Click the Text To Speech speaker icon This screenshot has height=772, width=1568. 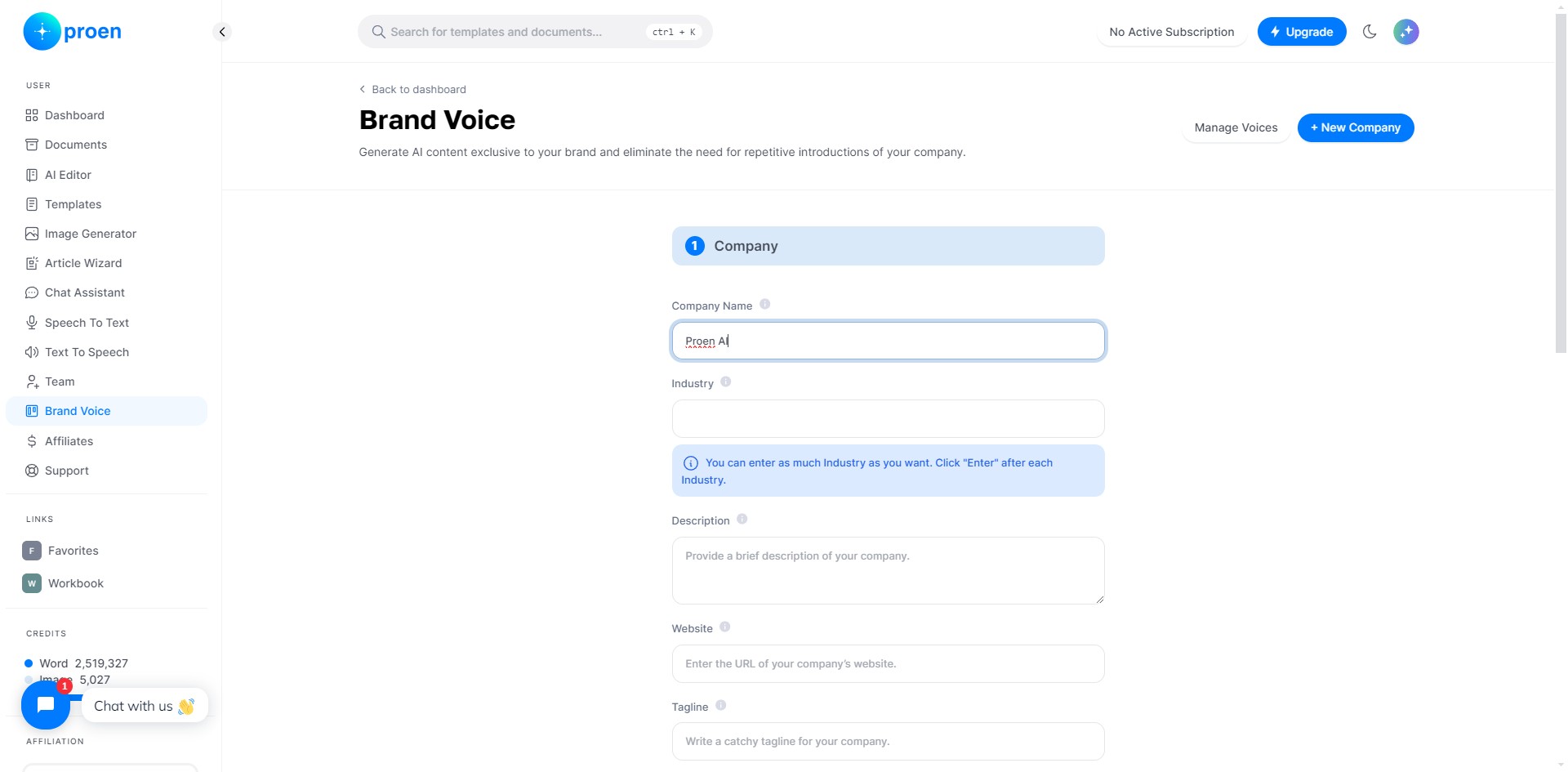32,352
